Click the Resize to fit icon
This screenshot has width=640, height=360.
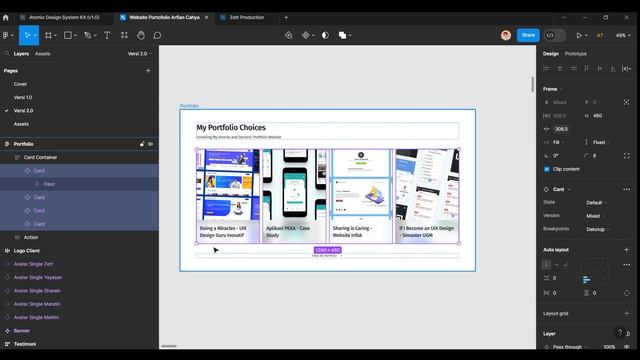coord(627,102)
